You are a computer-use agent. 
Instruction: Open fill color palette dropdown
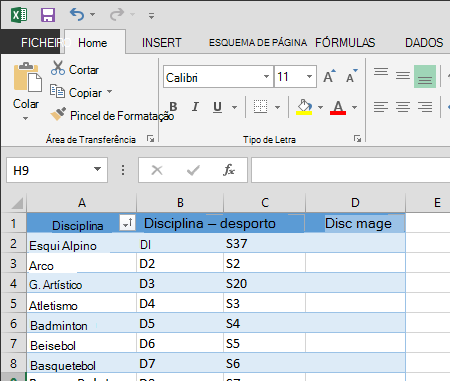pos(321,107)
